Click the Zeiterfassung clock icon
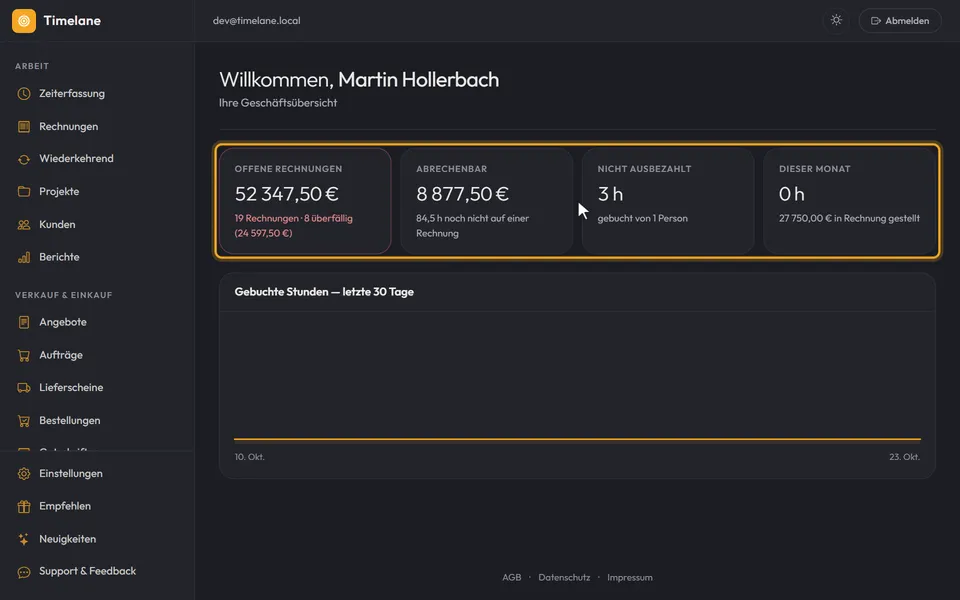The height and width of the screenshot is (600, 960). tap(24, 94)
